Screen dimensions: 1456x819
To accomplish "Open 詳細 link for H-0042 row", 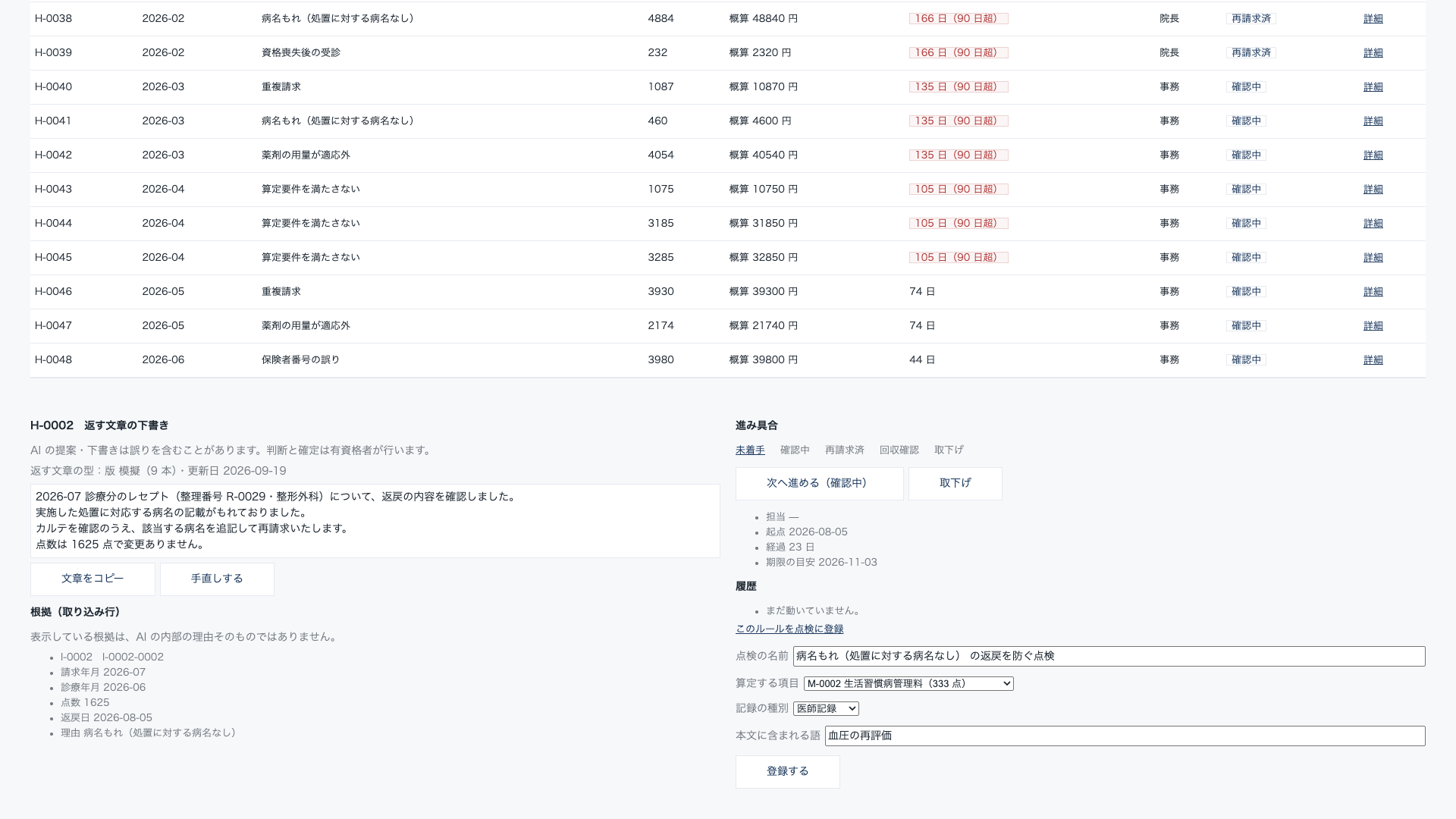I will [x=1373, y=155].
